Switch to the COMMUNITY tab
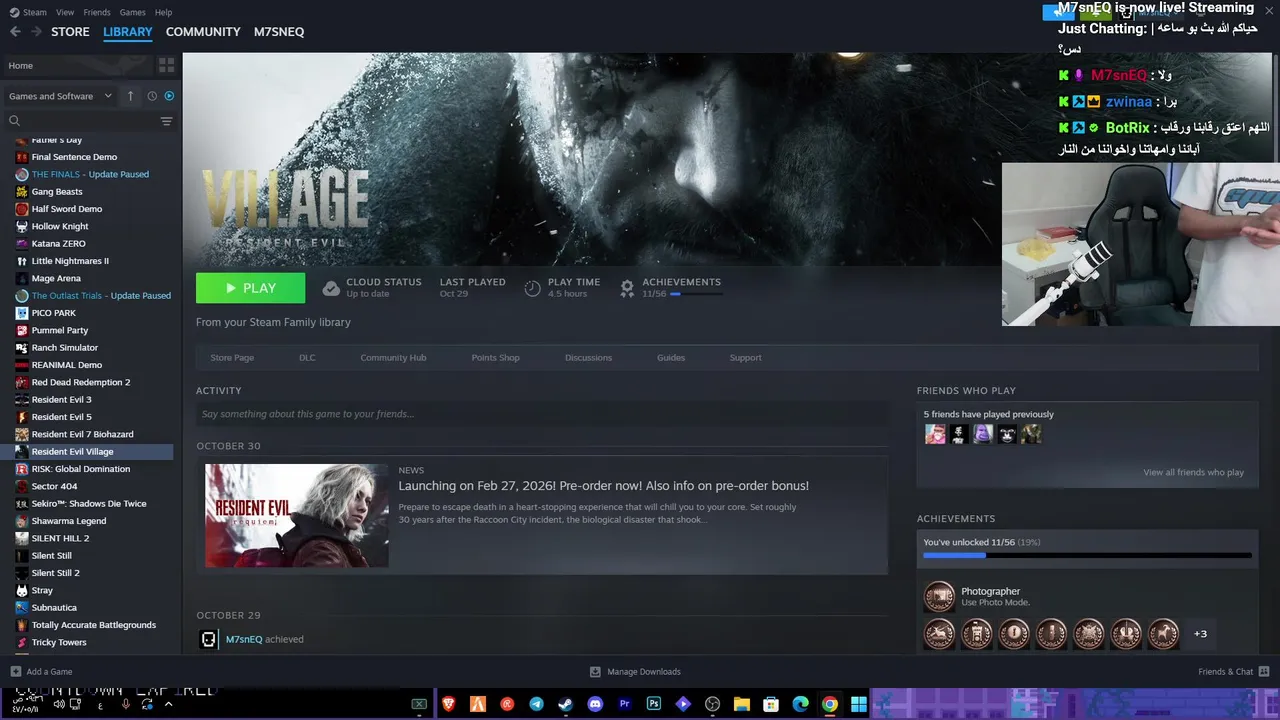Viewport: 1280px width, 720px height. click(x=203, y=32)
